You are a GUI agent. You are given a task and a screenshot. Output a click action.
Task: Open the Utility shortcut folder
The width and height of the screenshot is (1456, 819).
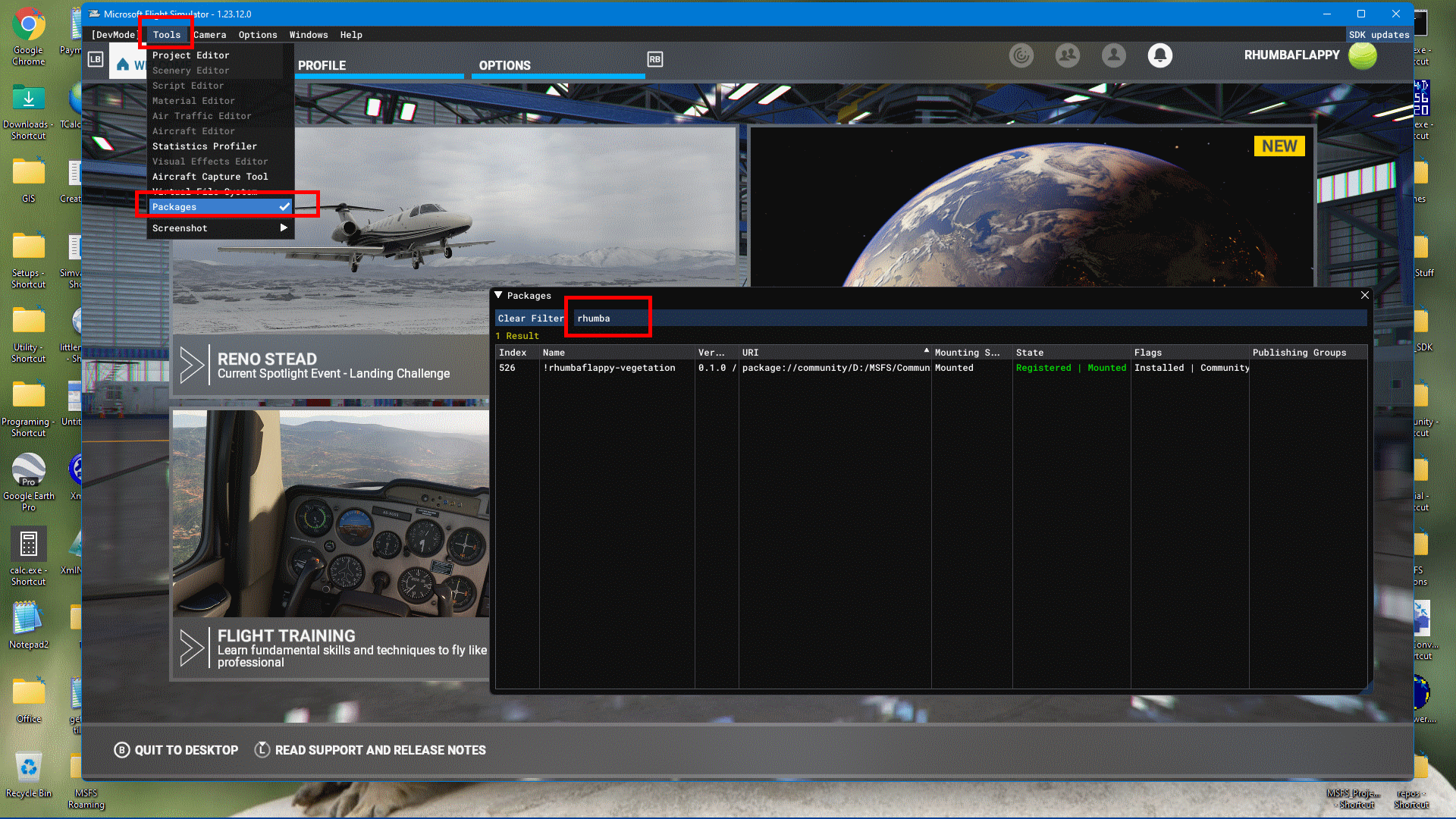tap(28, 334)
